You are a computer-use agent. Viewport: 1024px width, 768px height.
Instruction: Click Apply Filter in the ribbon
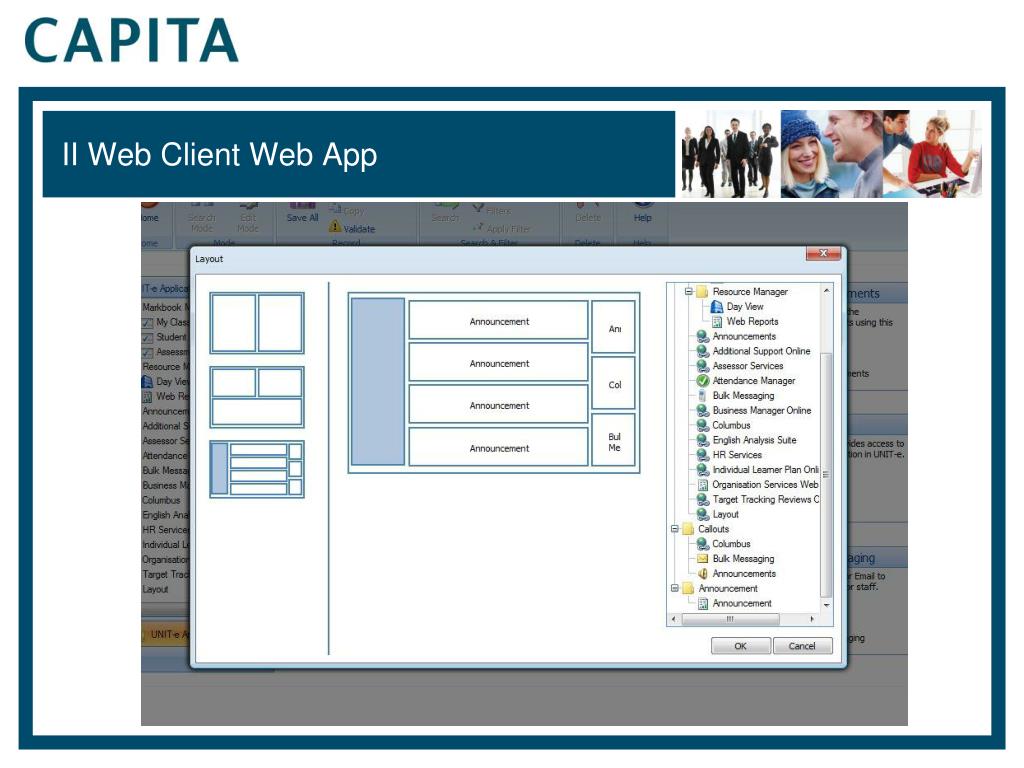(502, 229)
